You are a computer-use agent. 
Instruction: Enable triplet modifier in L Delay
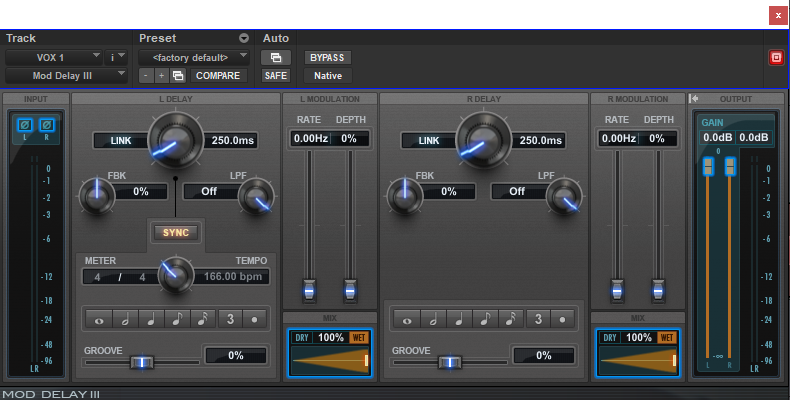(230, 319)
